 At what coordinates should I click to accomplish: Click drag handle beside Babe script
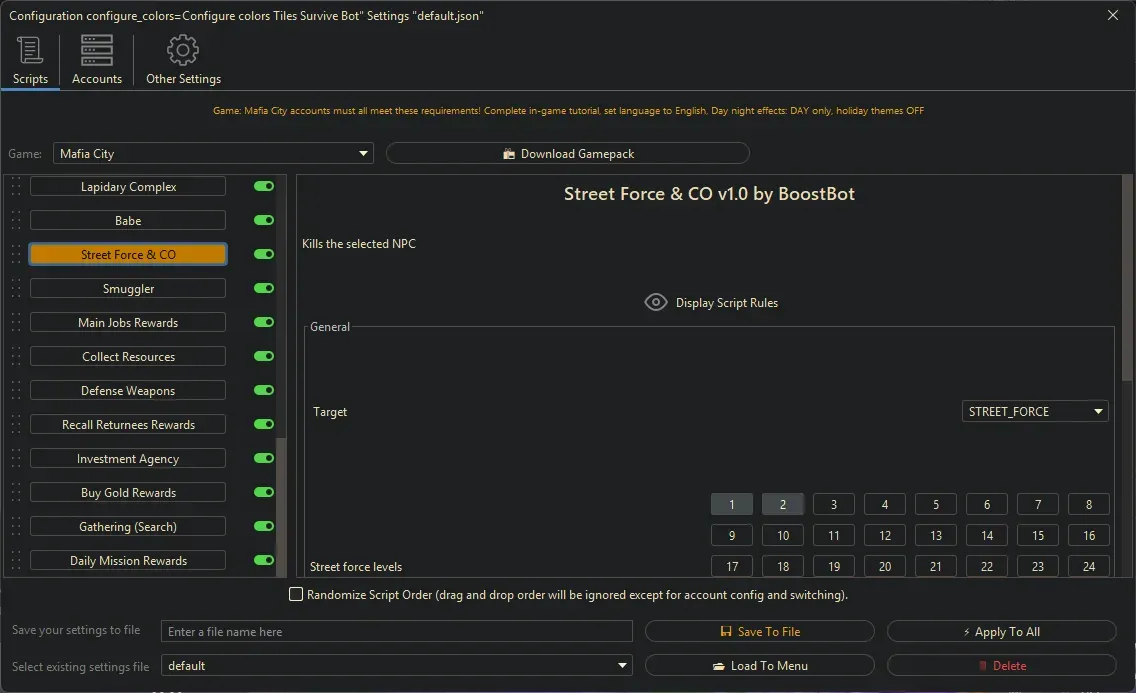pos(15,221)
